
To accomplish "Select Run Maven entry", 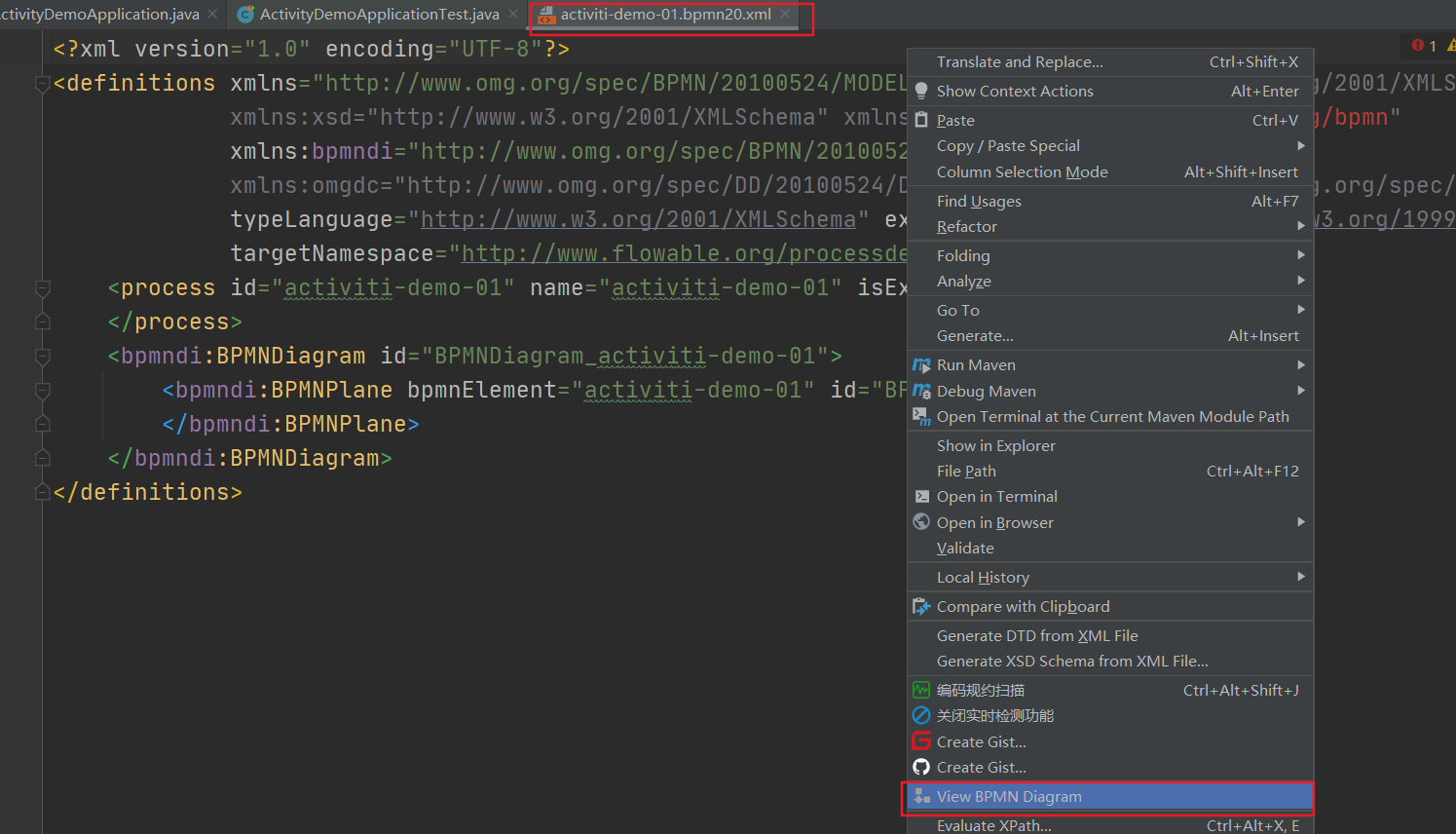I will (x=1110, y=364).
